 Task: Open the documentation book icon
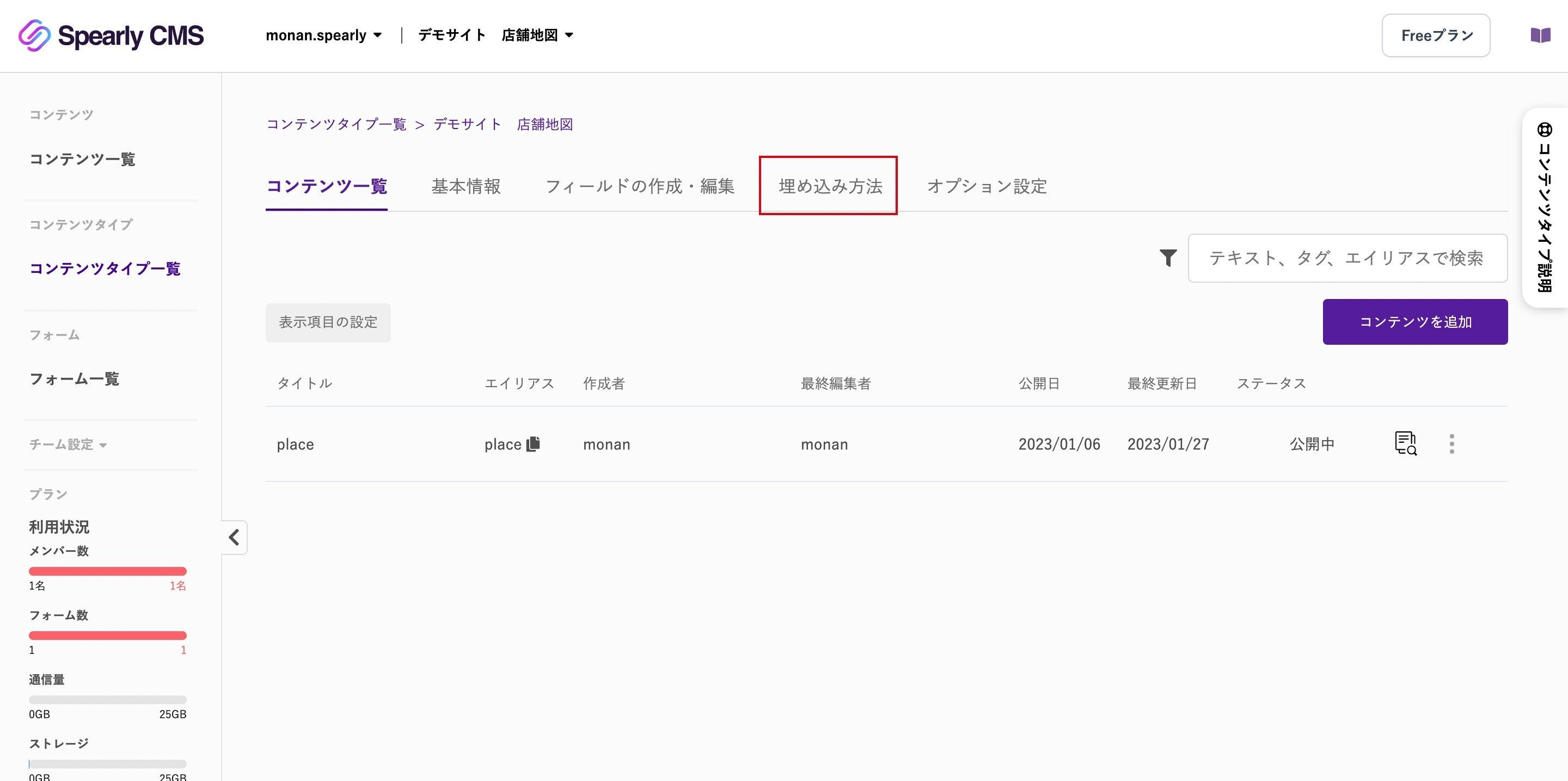1541,35
